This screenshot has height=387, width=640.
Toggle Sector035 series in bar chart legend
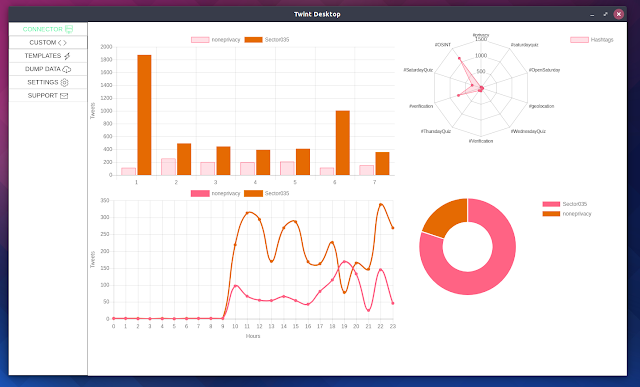[x=267, y=40]
